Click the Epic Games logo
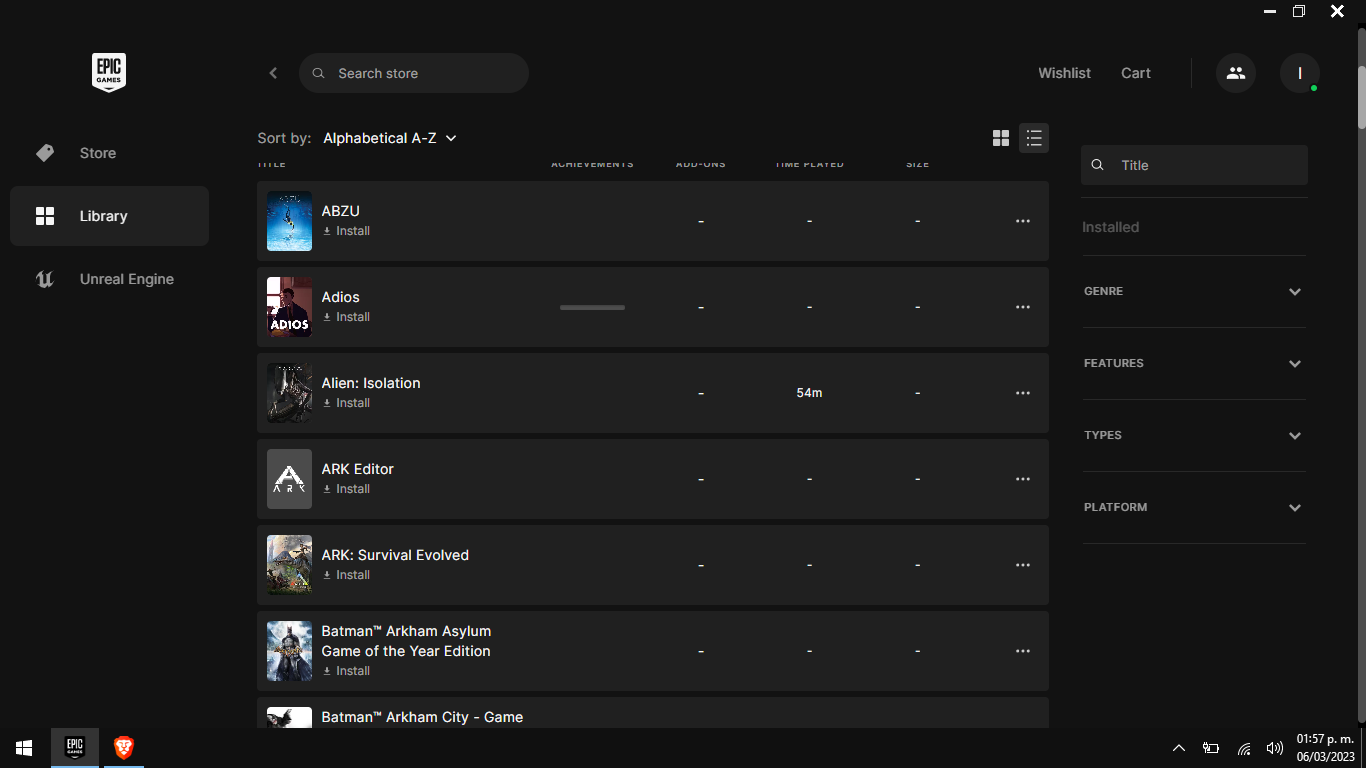The height and width of the screenshot is (768, 1366). pyautogui.click(x=109, y=73)
